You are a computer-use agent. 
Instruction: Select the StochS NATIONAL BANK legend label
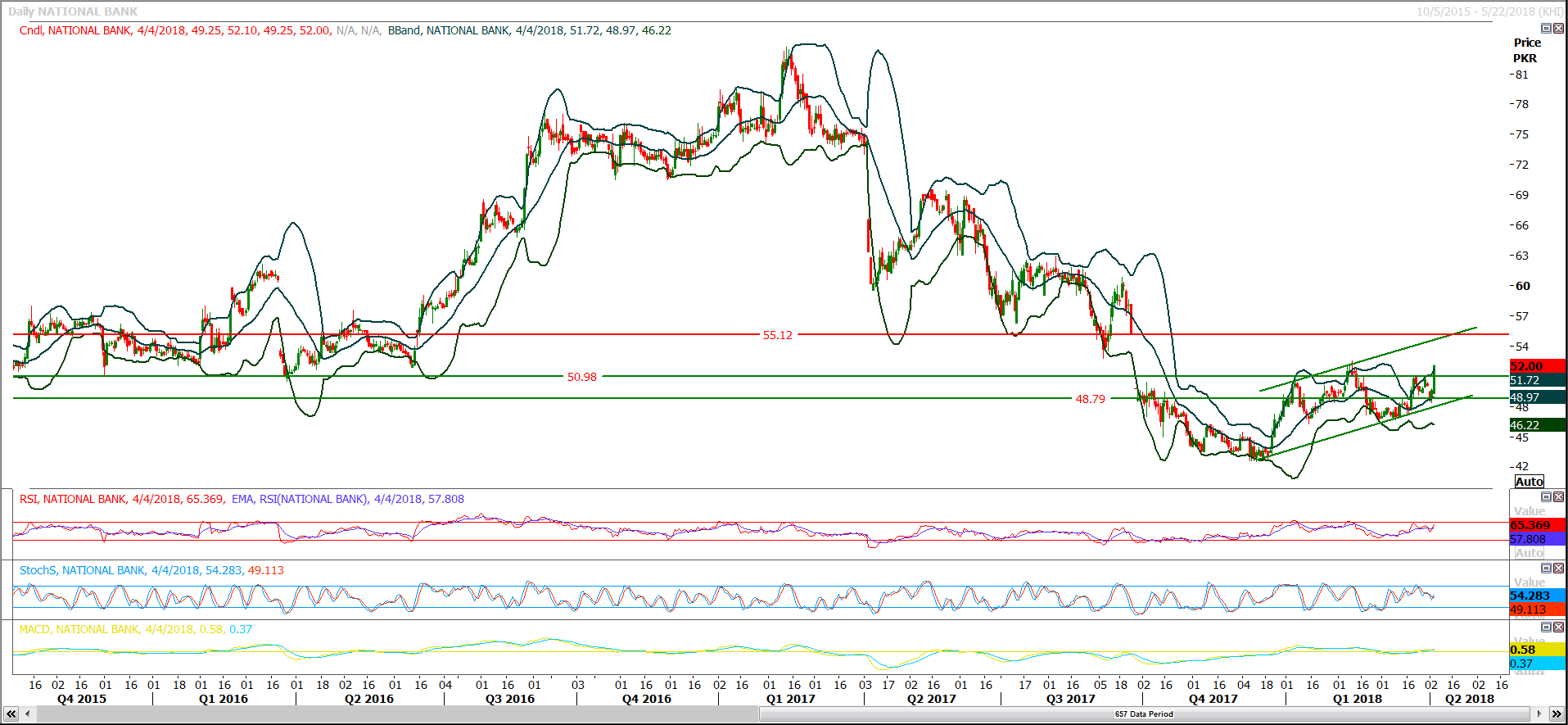(83, 570)
